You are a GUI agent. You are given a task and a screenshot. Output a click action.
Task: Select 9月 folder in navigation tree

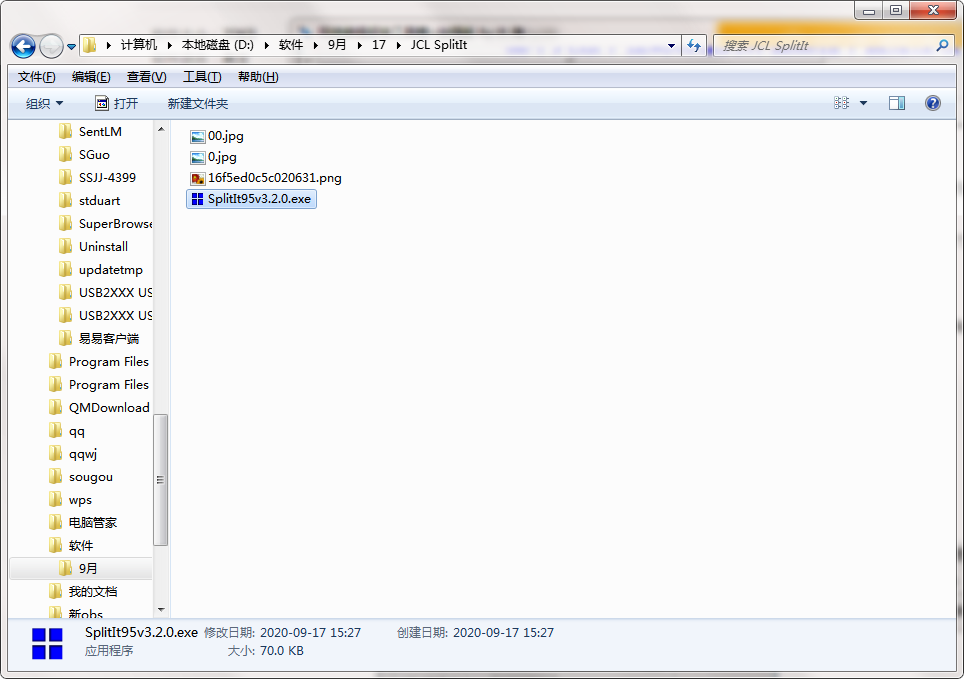point(79,568)
